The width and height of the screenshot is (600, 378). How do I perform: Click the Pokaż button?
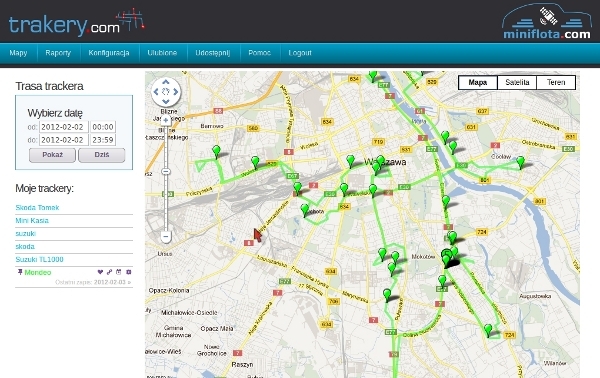52,155
